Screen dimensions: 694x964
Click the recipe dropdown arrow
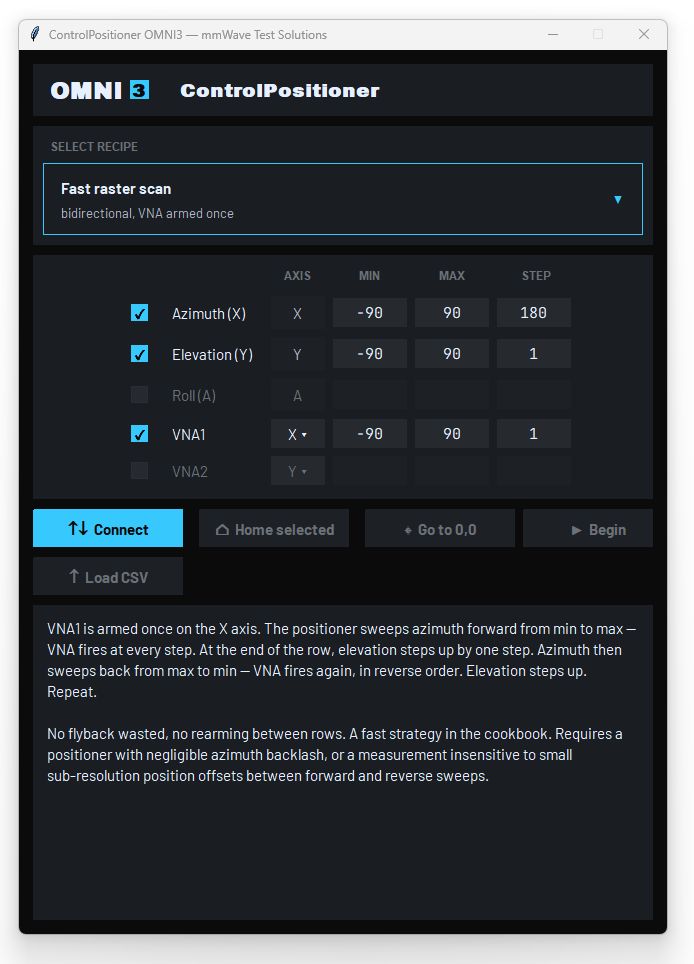click(x=618, y=199)
